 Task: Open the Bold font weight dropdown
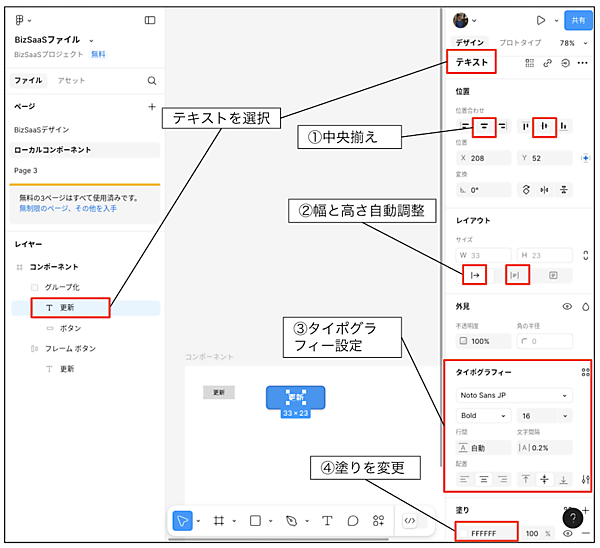(x=482, y=415)
